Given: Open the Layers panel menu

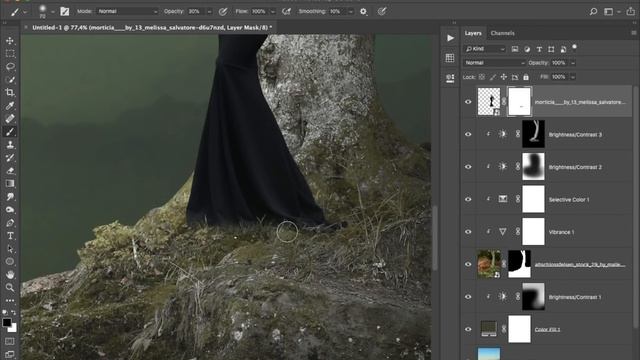Looking at the screenshot, I should point(633,33).
